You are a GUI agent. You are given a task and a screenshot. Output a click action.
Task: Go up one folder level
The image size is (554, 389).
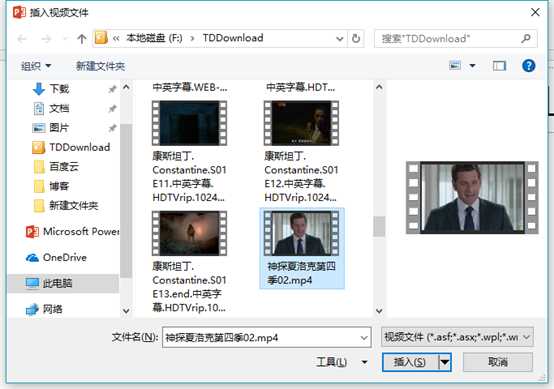tap(82, 38)
